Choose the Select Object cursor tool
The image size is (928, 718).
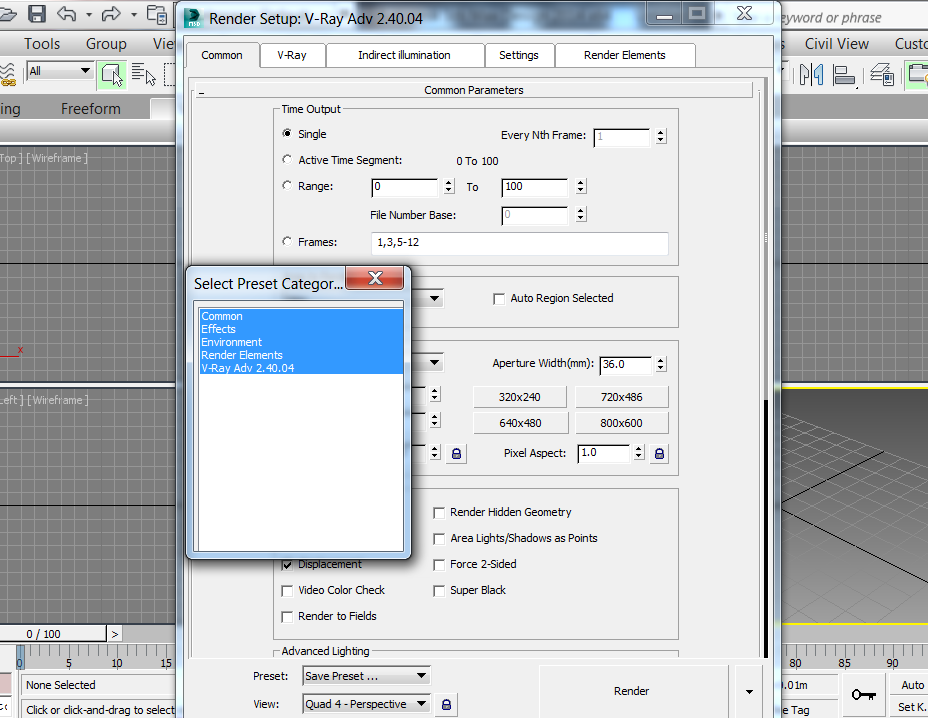112,75
